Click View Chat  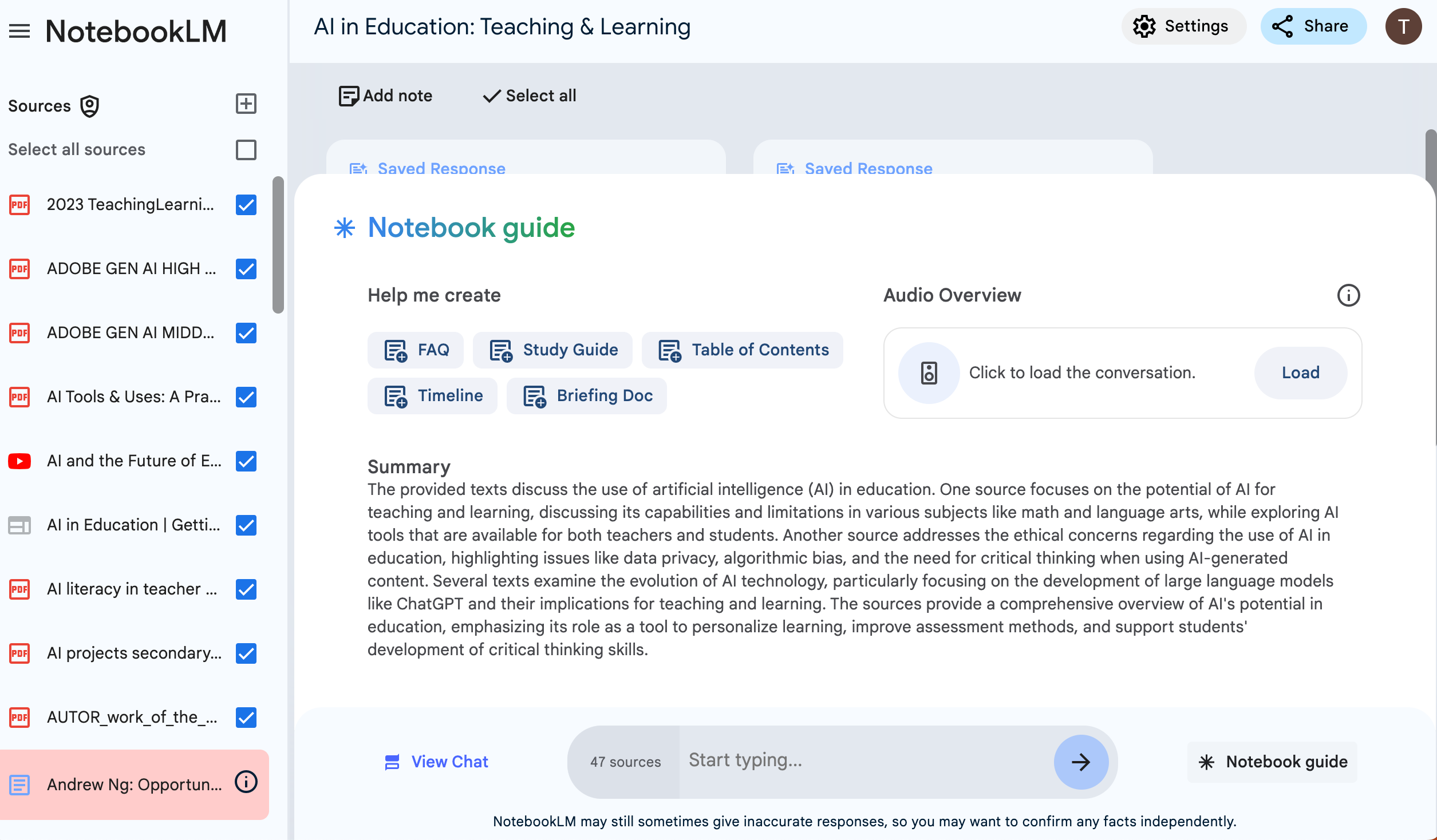pyautogui.click(x=436, y=762)
